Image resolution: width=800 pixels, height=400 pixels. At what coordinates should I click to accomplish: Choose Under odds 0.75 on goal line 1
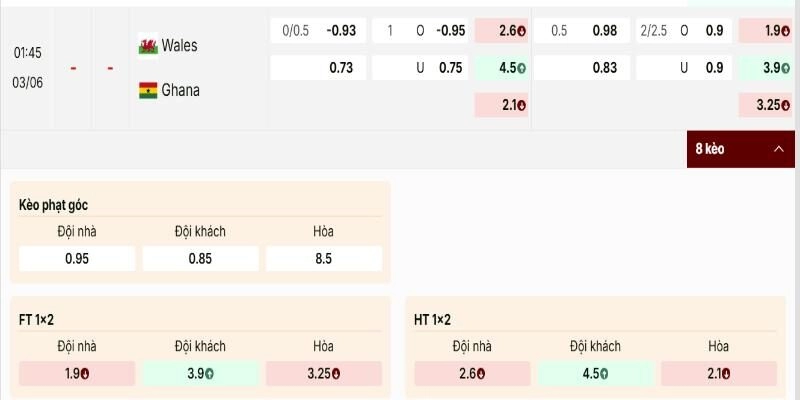(420, 68)
